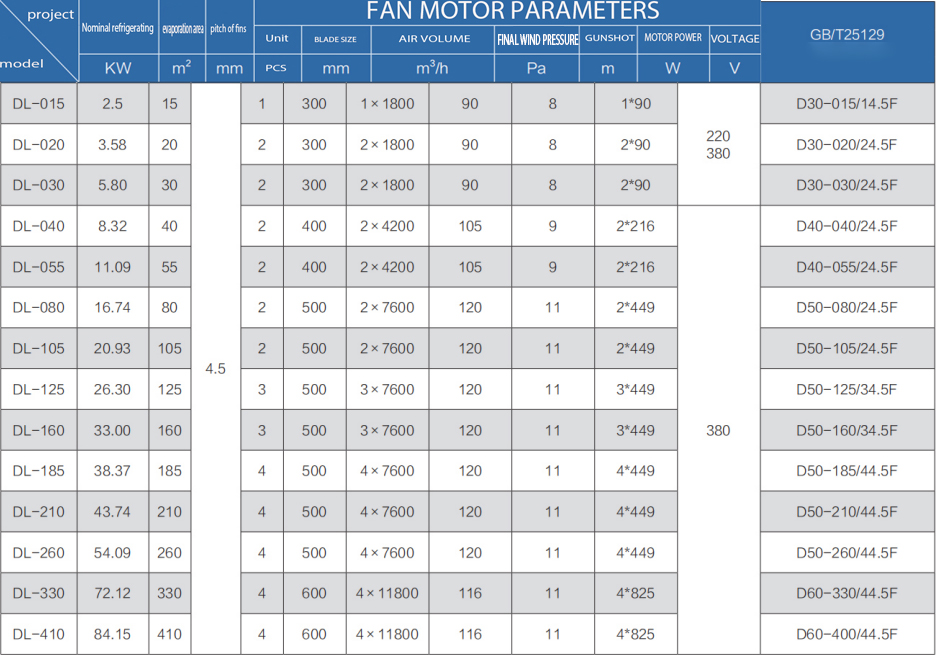936x655 pixels.
Task: Select the GUNSHOT column header
Action: pos(609,39)
